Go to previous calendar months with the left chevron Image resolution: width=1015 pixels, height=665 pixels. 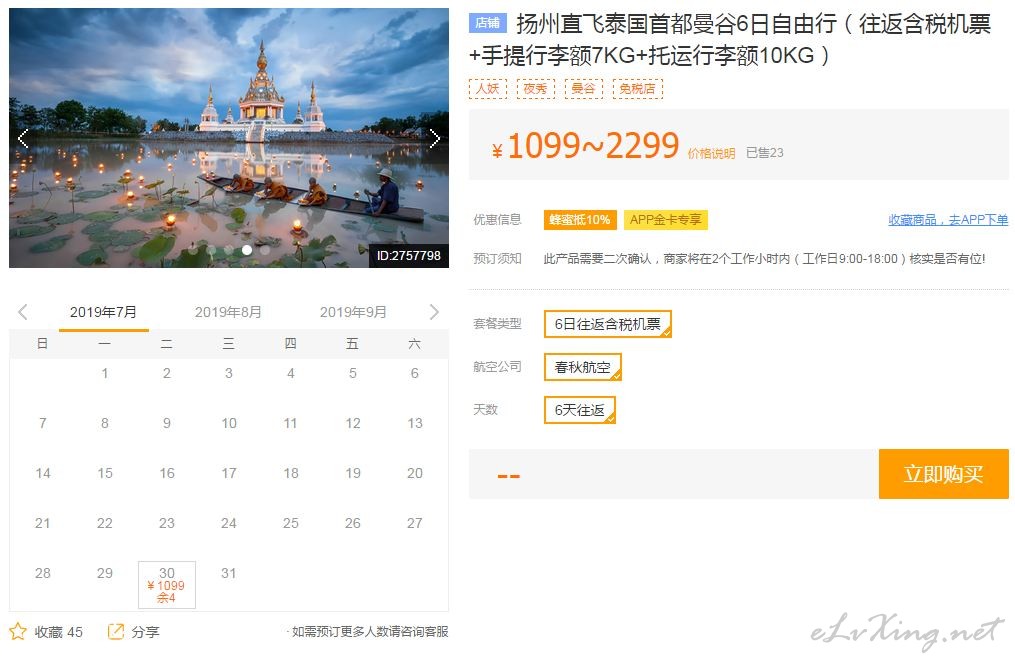click(23, 312)
